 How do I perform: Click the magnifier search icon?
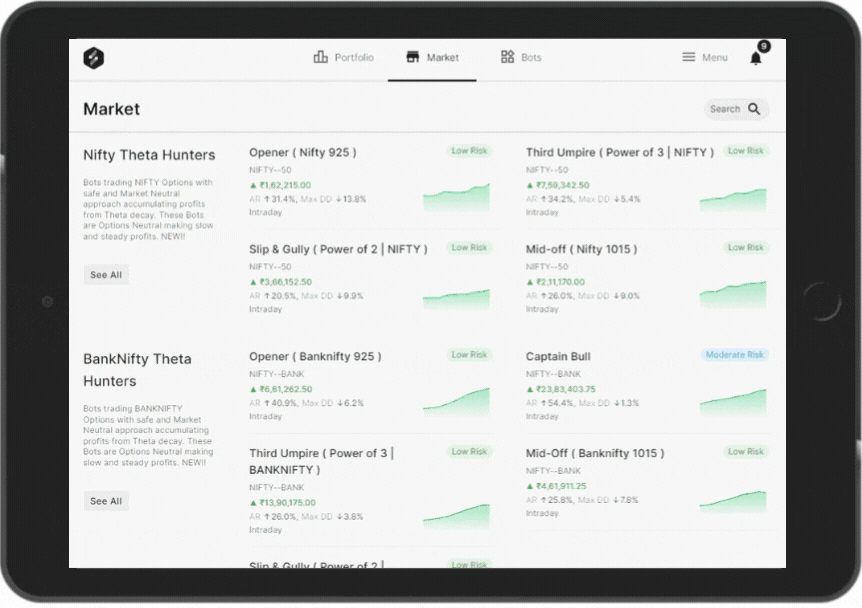pyautogui.click(x=754, y=109)
